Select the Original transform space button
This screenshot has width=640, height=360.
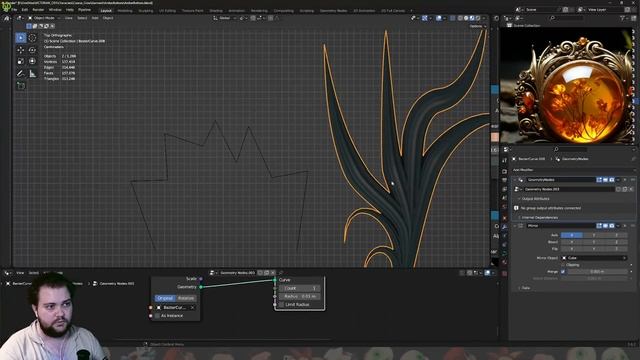pos(165,298)
